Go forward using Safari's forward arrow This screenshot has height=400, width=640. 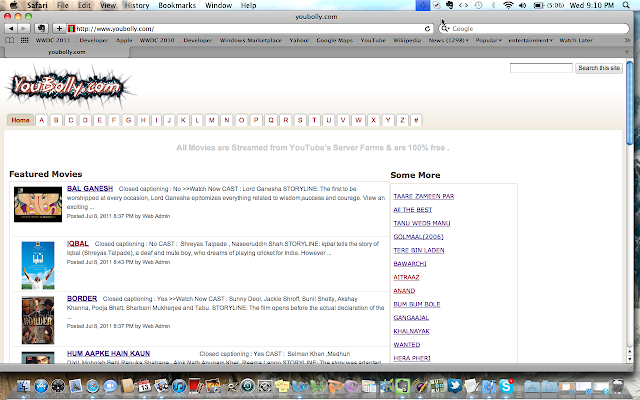point(24,29)
